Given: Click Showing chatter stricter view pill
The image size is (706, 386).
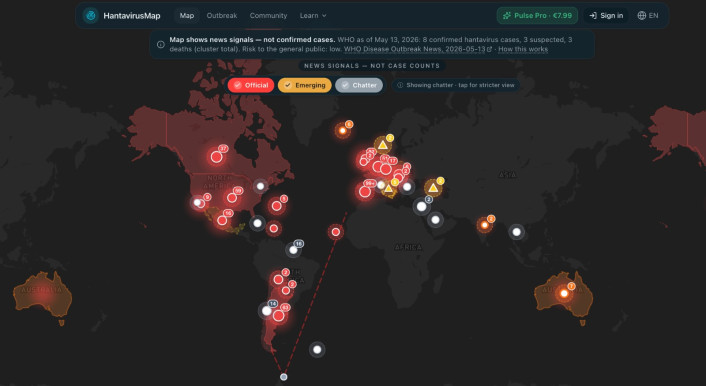Looking at the screenshot, I should [x=456, y=85].
